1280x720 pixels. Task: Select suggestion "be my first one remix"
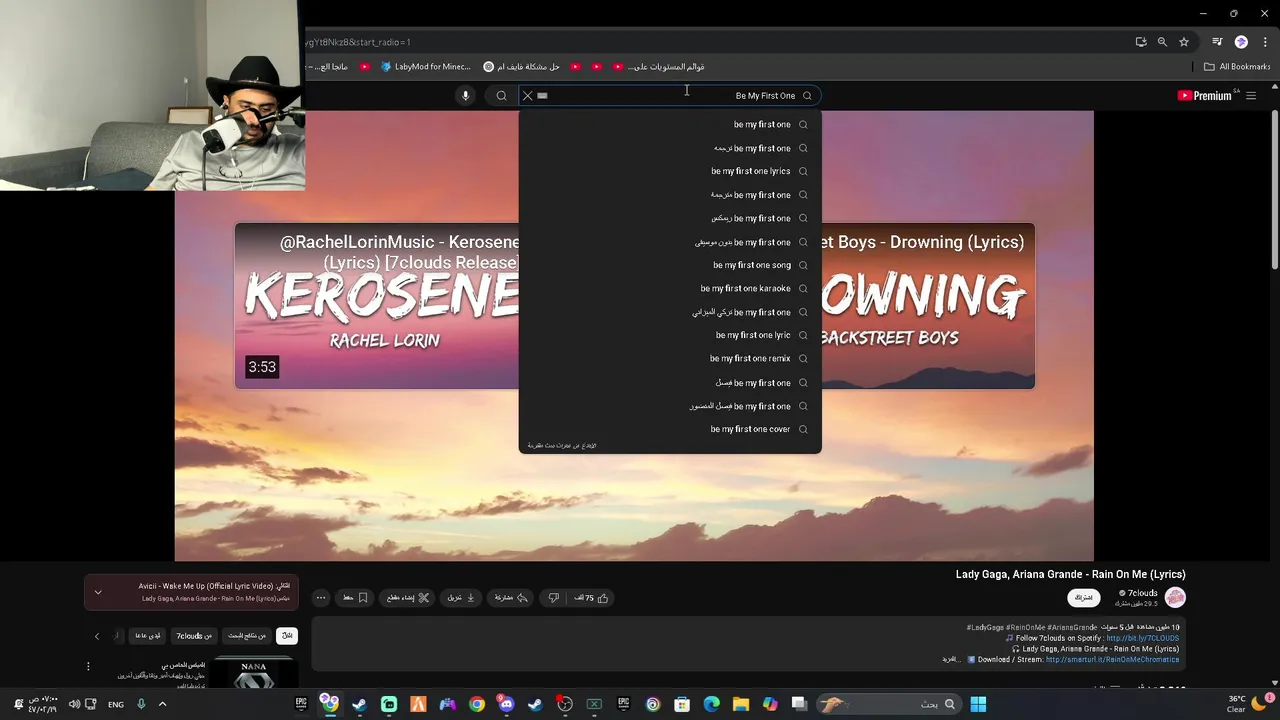670,358
